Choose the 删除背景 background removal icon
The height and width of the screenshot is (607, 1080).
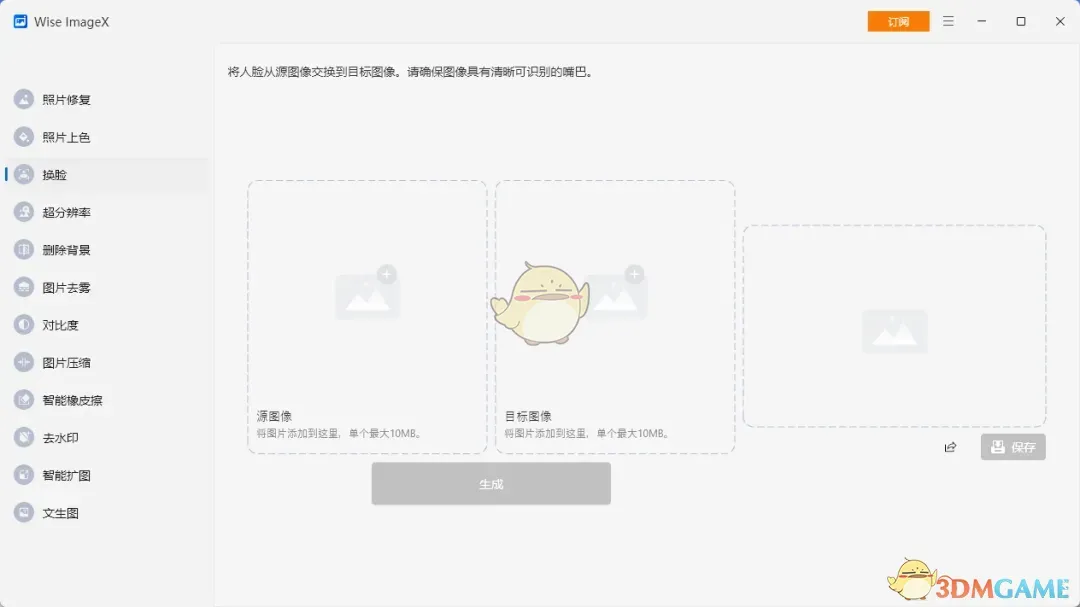24,250
